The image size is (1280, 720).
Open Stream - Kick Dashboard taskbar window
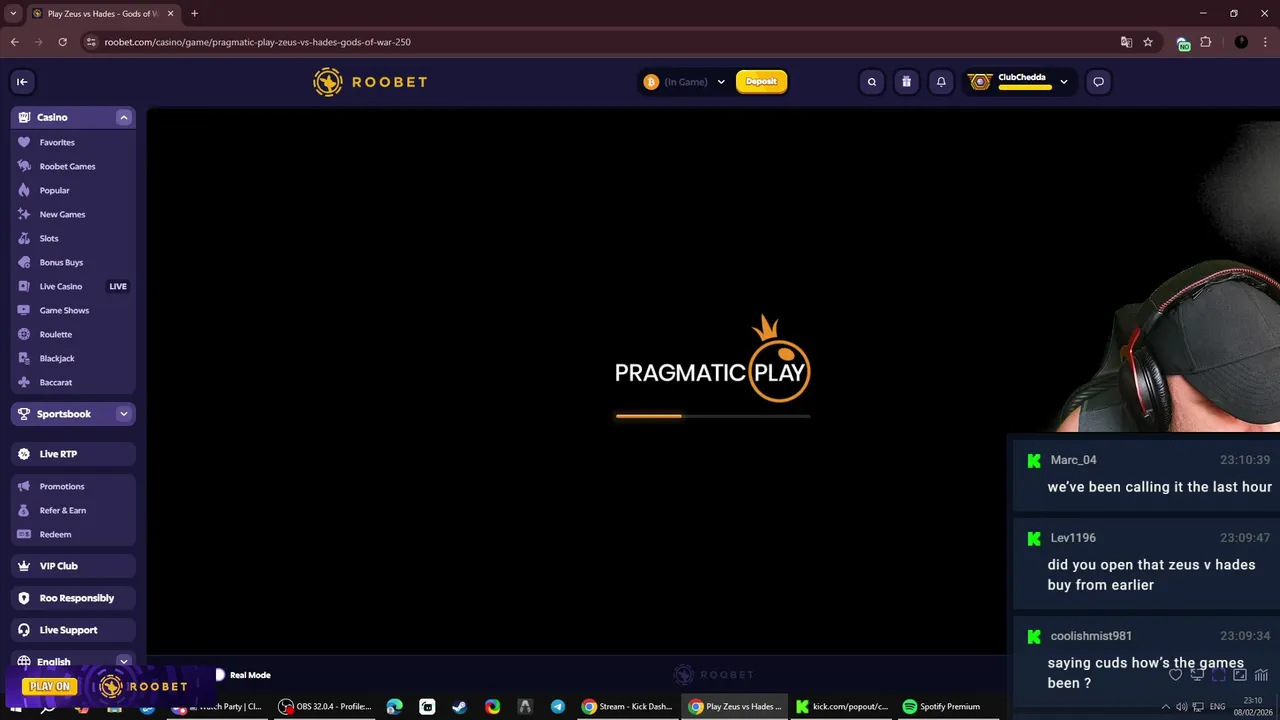628,706
